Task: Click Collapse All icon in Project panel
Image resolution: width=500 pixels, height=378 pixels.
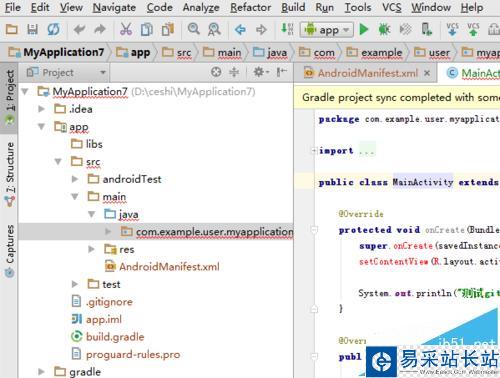Action: (234, 72)
